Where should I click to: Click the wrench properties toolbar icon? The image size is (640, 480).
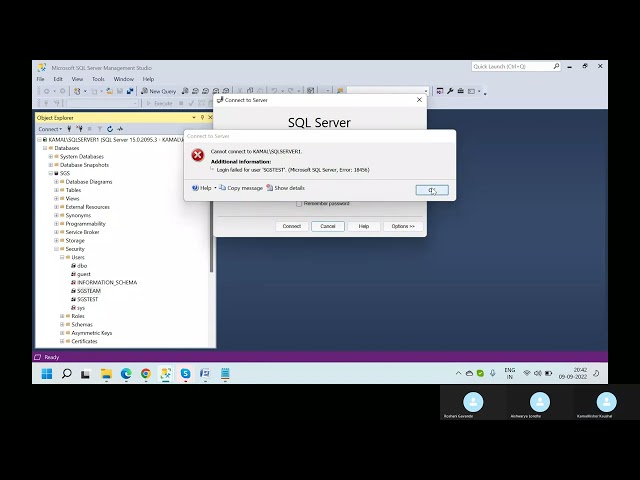450,91
